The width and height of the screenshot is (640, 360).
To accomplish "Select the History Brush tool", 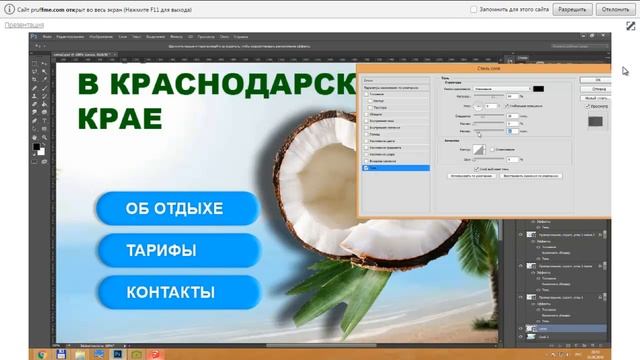I will coord(44,96).
